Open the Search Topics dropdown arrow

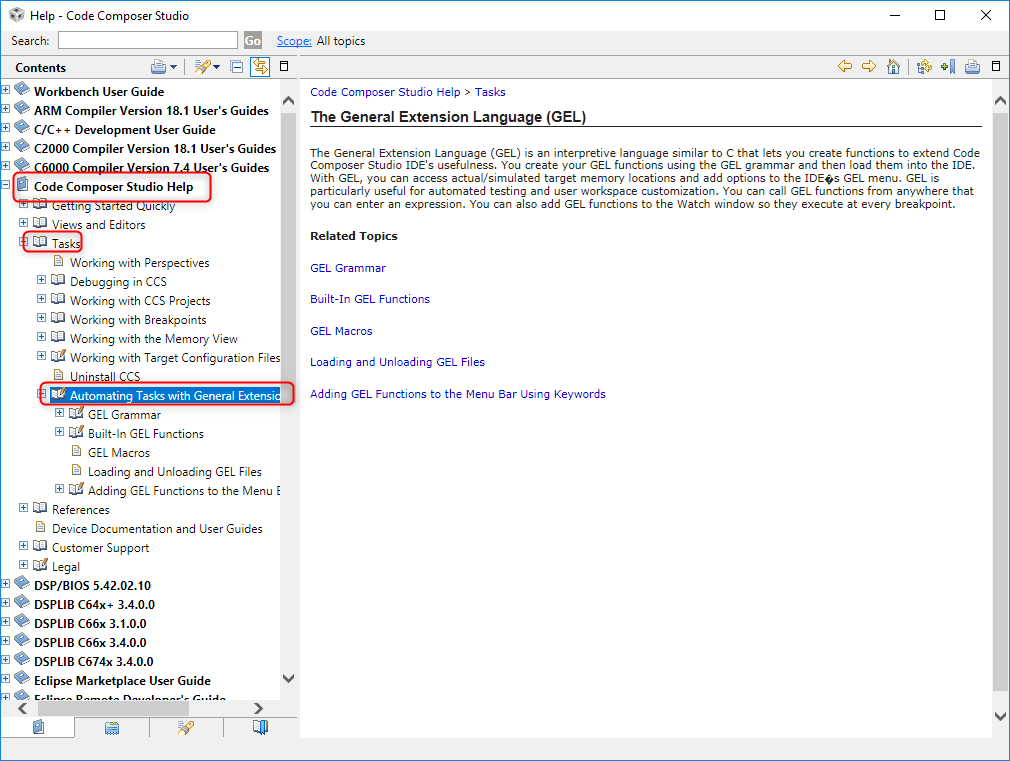[x=217, y=67]
